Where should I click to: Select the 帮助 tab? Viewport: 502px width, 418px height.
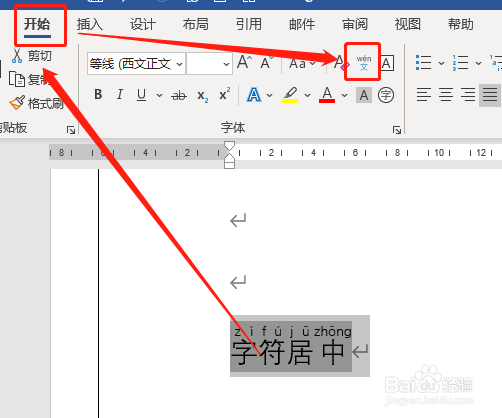pos(461,24)
